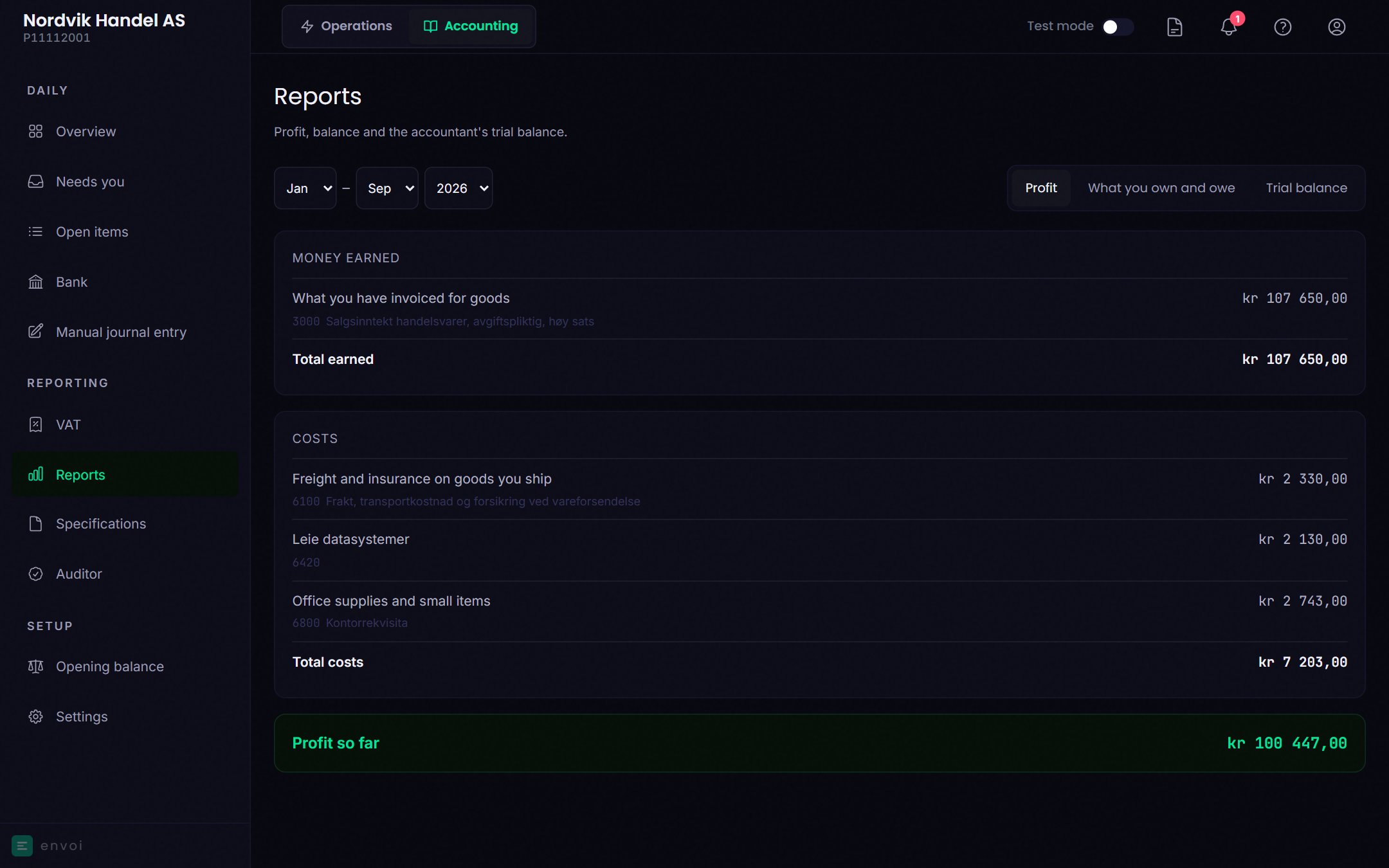Open the Auditor checkmark icon
1389x868 pixels.
[35, 574]
